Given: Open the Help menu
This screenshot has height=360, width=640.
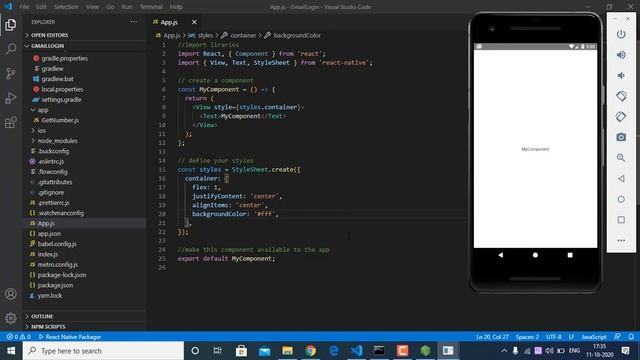Looking at the screenshot, I should 176,7.
